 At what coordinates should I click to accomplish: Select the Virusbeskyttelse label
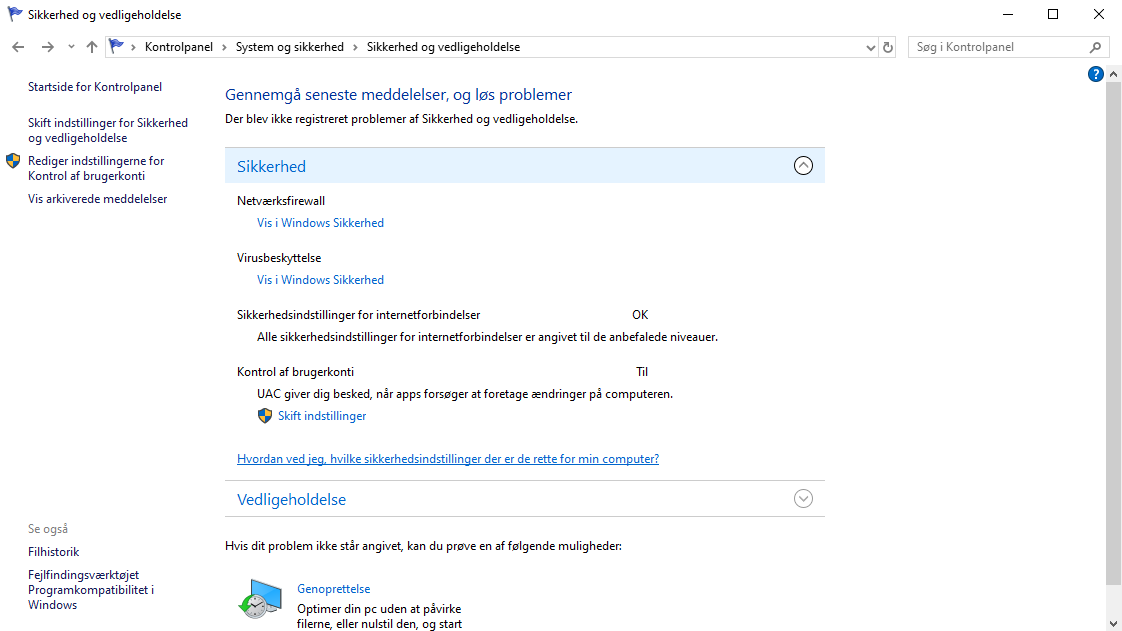279,258
